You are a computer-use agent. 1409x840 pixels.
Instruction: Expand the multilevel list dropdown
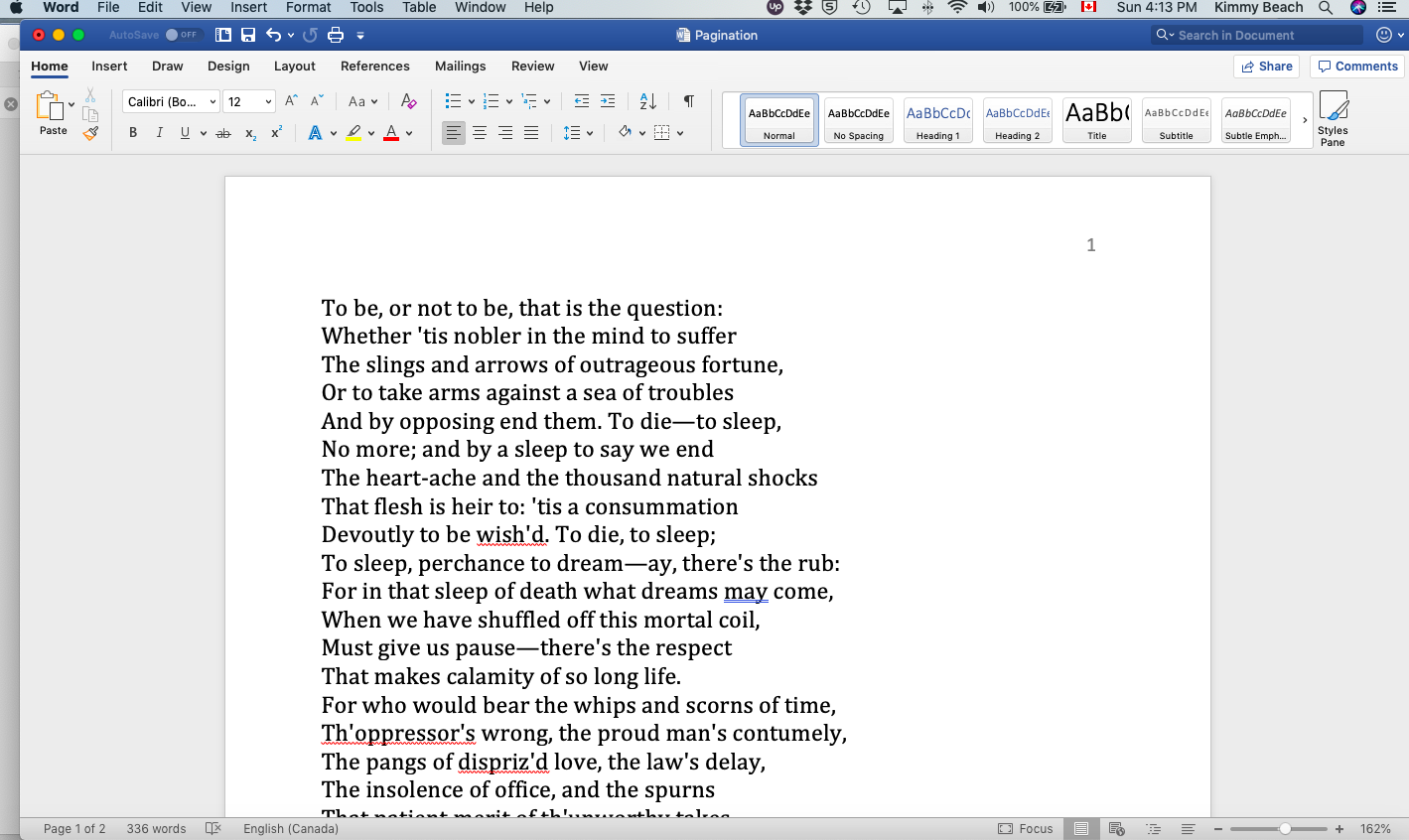(x=547, y=101)
